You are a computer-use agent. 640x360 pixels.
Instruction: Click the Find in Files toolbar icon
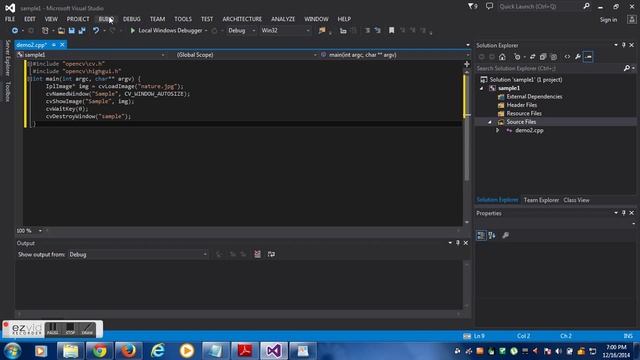[x=322, y=31]
